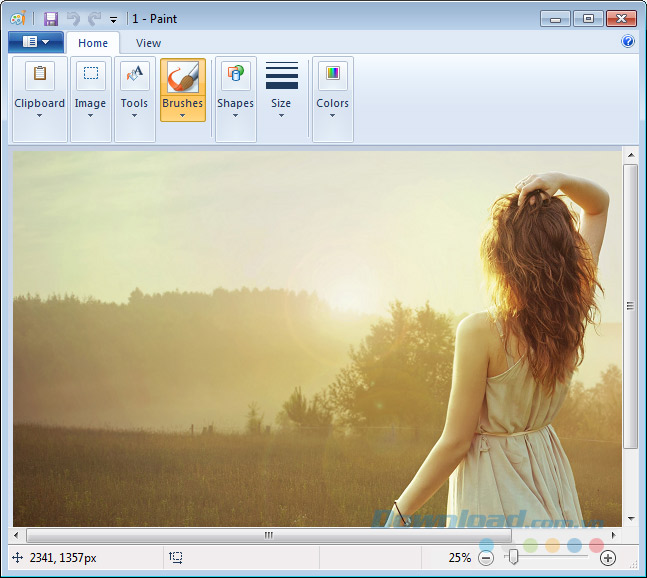Open the Paint Help question mark
This screenshot has height=578, width=647.
pos(628,42)
